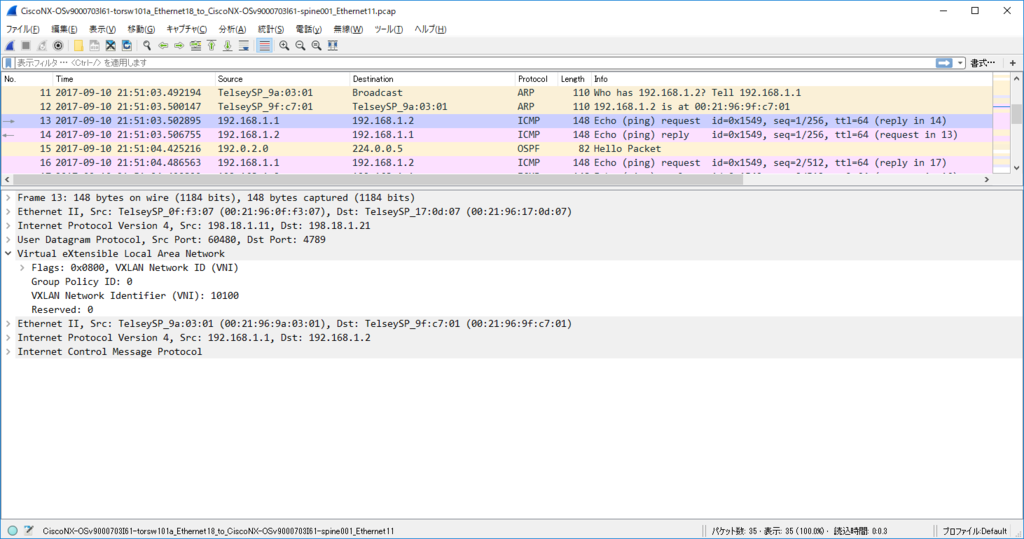
Task: Click the display filter bookmark icon
Action: tap(8, 63)
